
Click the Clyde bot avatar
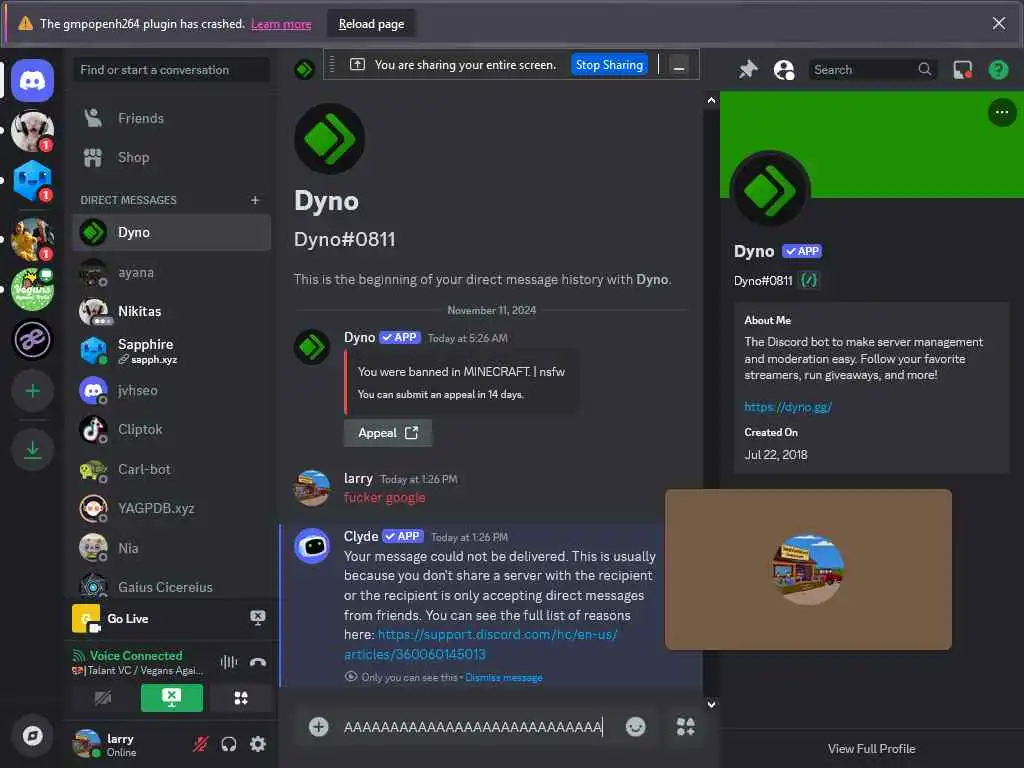(312, 546)
